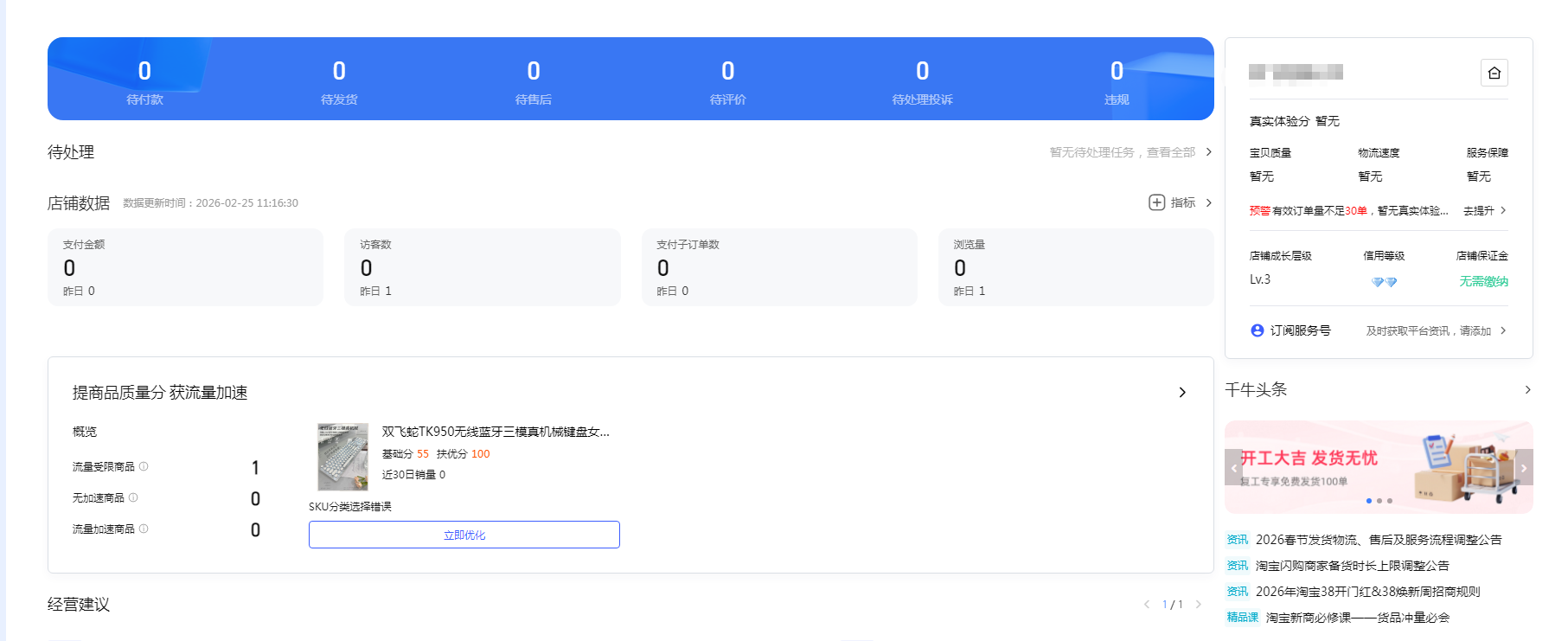The width and height of the screenshot is (1568, 641).
Task: Click 及时获取平台资讯，请添加 link
Action: point(1429,330)
